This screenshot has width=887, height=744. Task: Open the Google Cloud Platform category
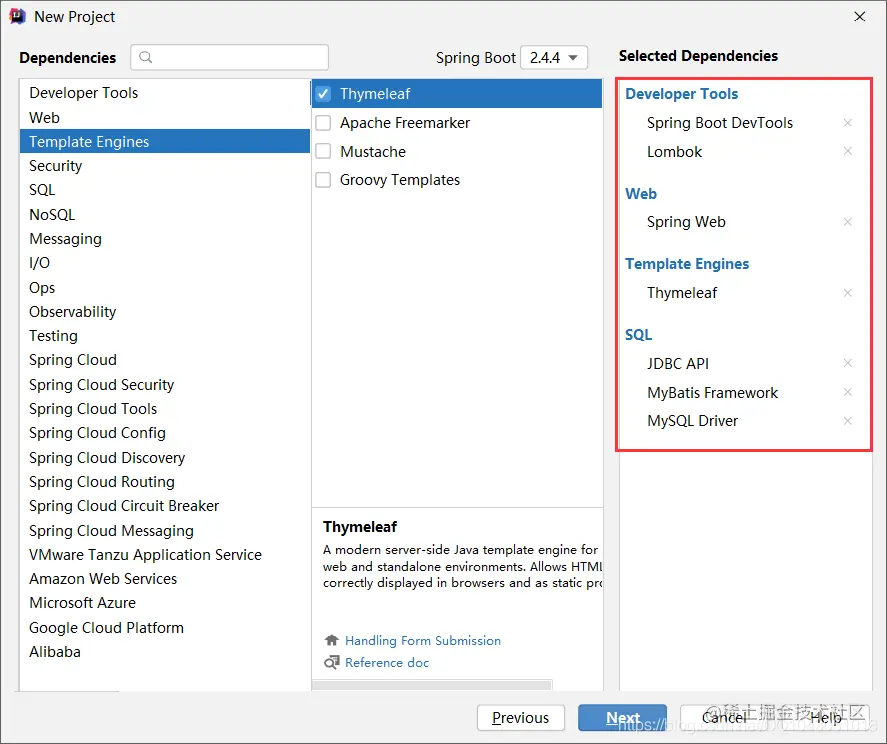point(165,627)
